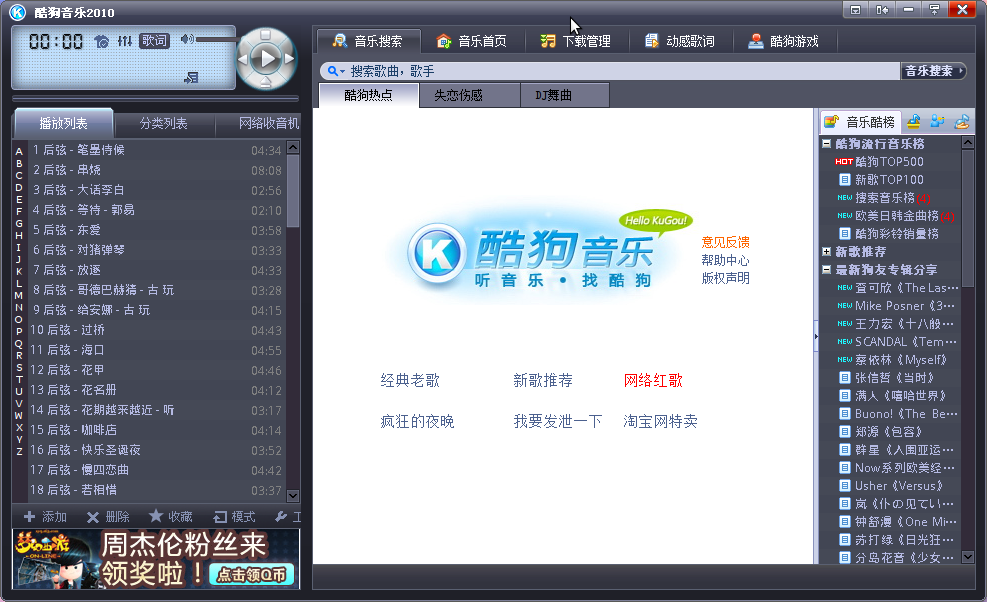Click the plus 添加 add button
Screen dimensions: 987x602
45,517
